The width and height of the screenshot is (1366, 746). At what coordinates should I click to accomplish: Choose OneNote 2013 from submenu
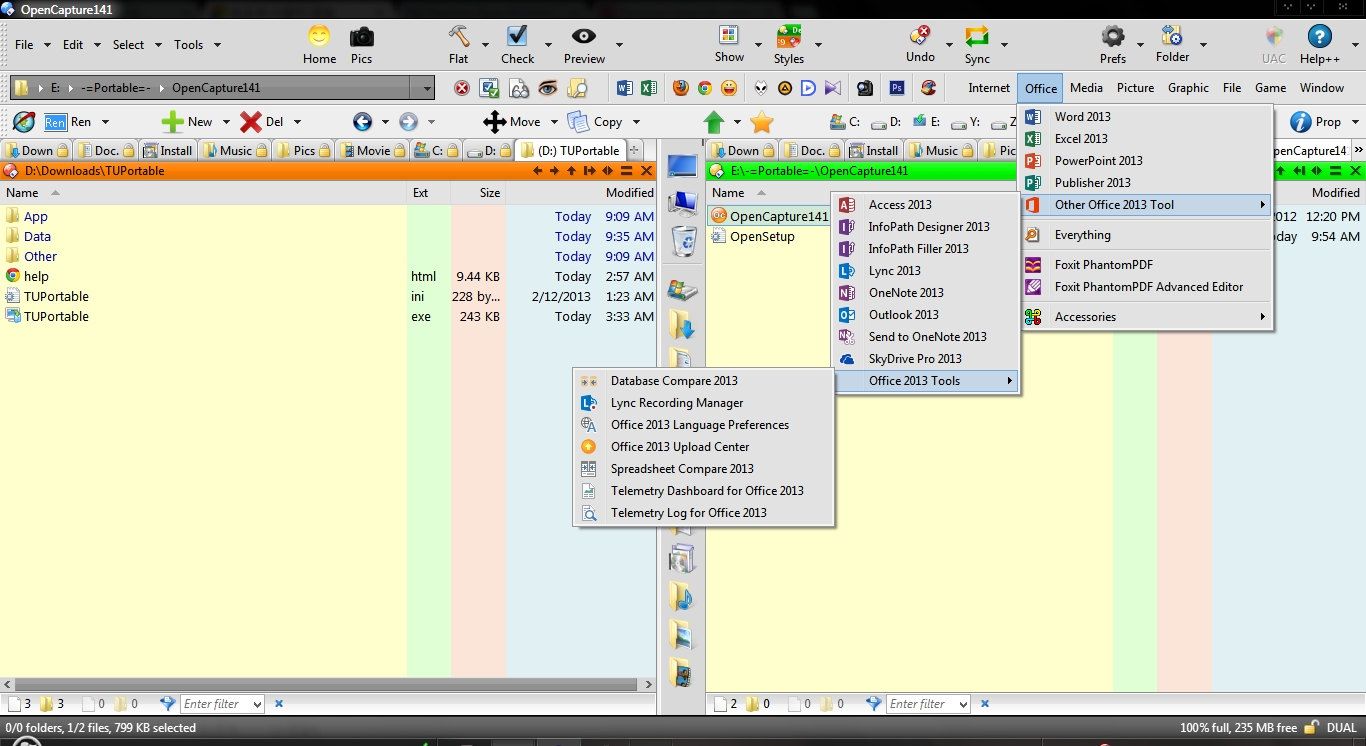point(926,293)
